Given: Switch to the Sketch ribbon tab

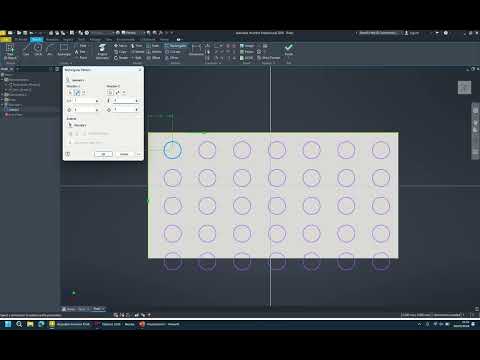Looking at the screenshot, I should coord(36,39).
